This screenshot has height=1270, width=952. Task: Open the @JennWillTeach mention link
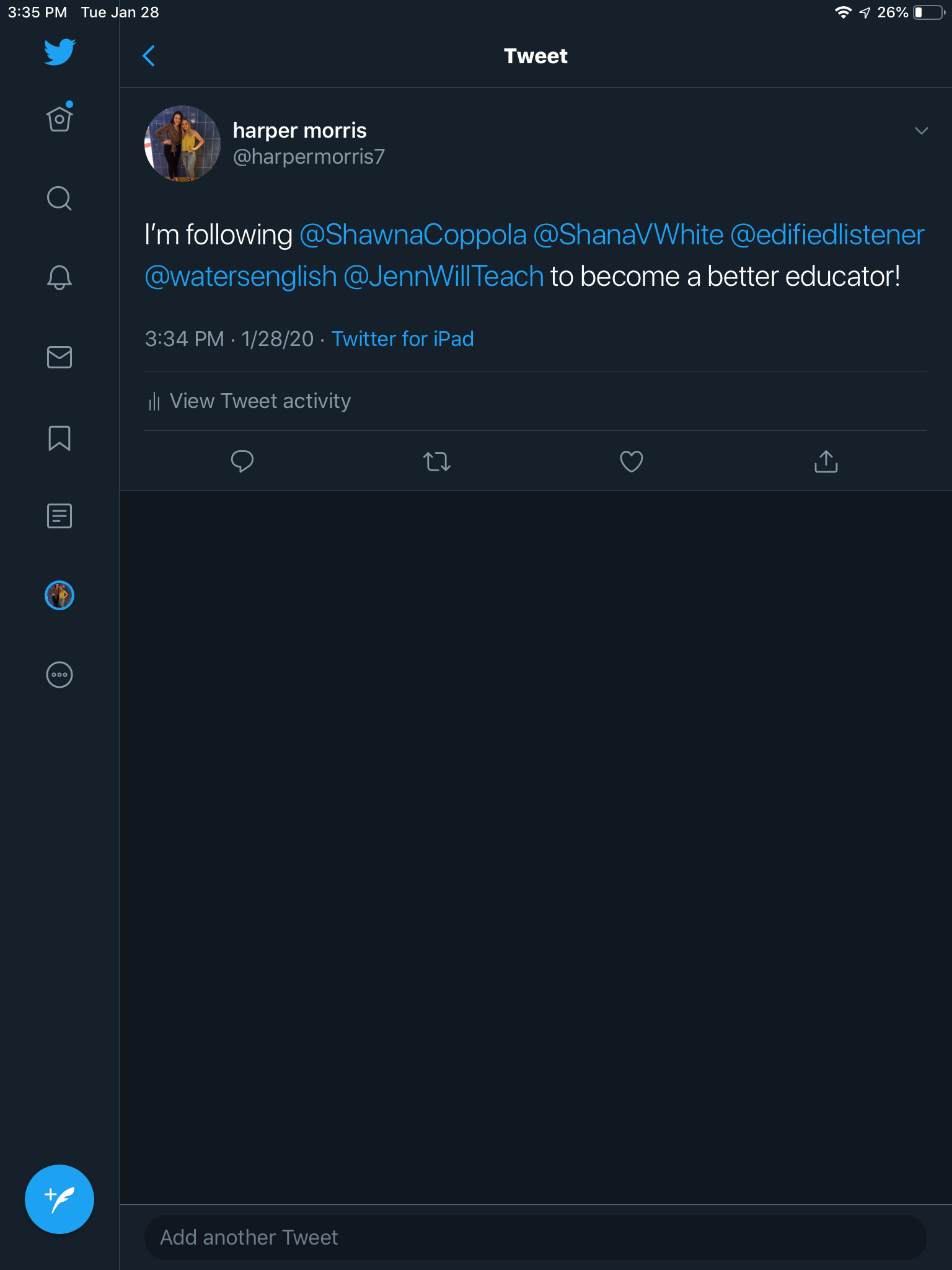point(443,277)
